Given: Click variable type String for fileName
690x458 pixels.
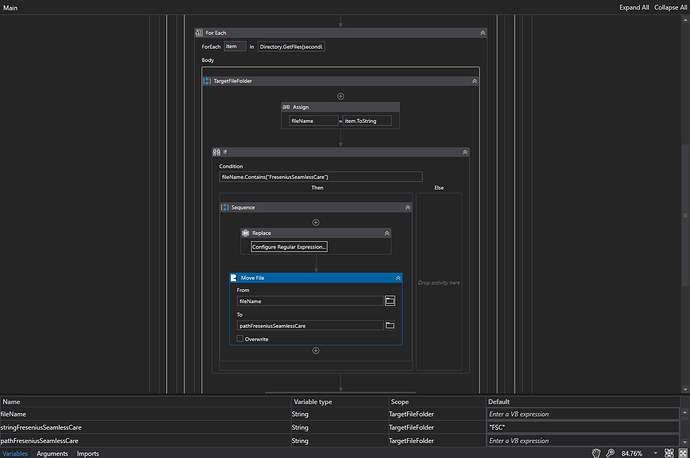Looking at the screenshot, I should (300, 414).
